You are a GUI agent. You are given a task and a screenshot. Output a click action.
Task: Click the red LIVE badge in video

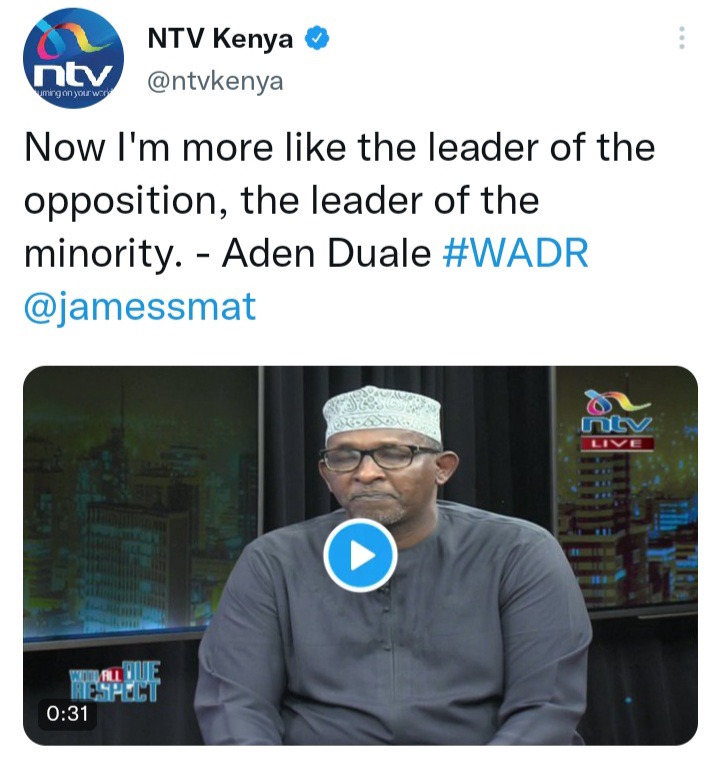point(617,443)
